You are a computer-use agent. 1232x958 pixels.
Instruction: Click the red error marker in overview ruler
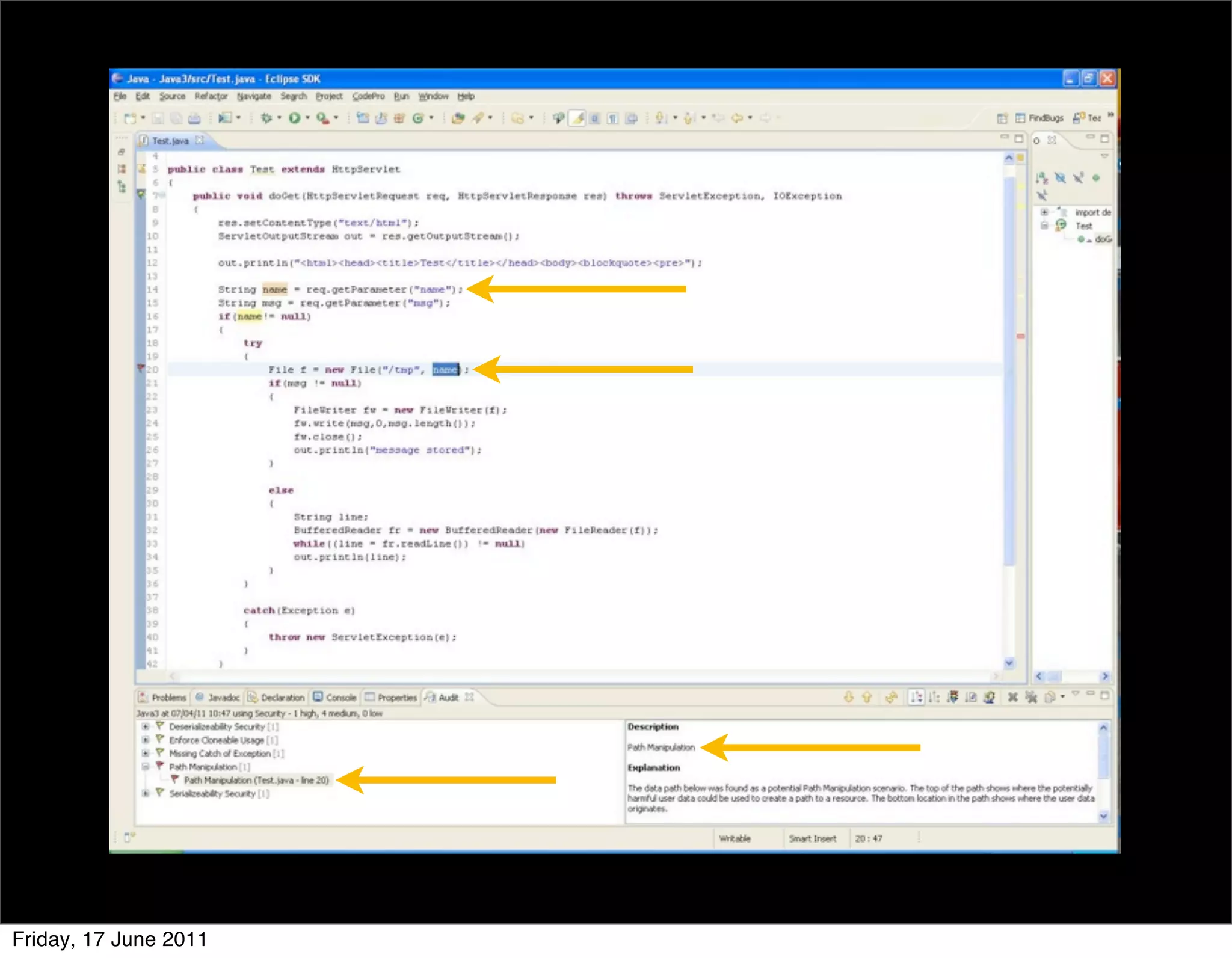[1021, 336]
